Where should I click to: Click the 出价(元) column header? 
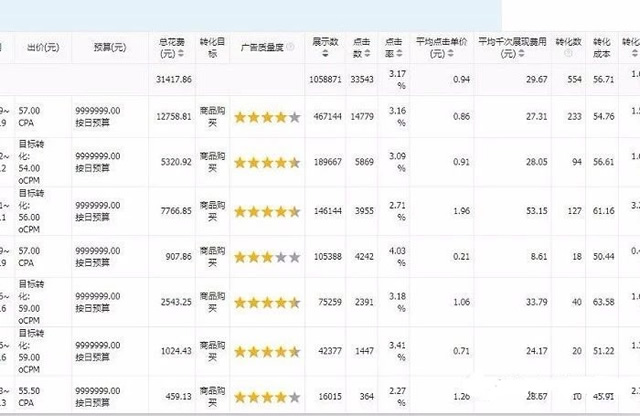coord(45,47)
